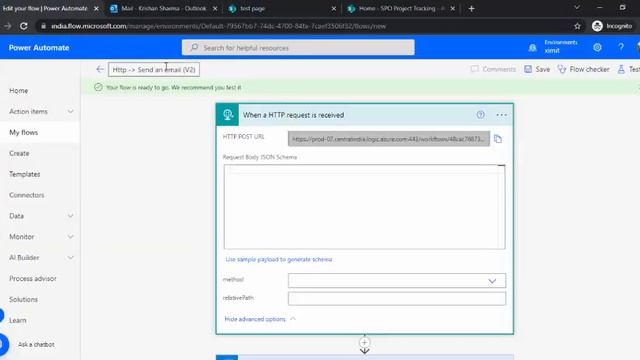This screenshot has width=640, height=360.
Task: Open Create in sidebar
Action: [x=19, y=153]
